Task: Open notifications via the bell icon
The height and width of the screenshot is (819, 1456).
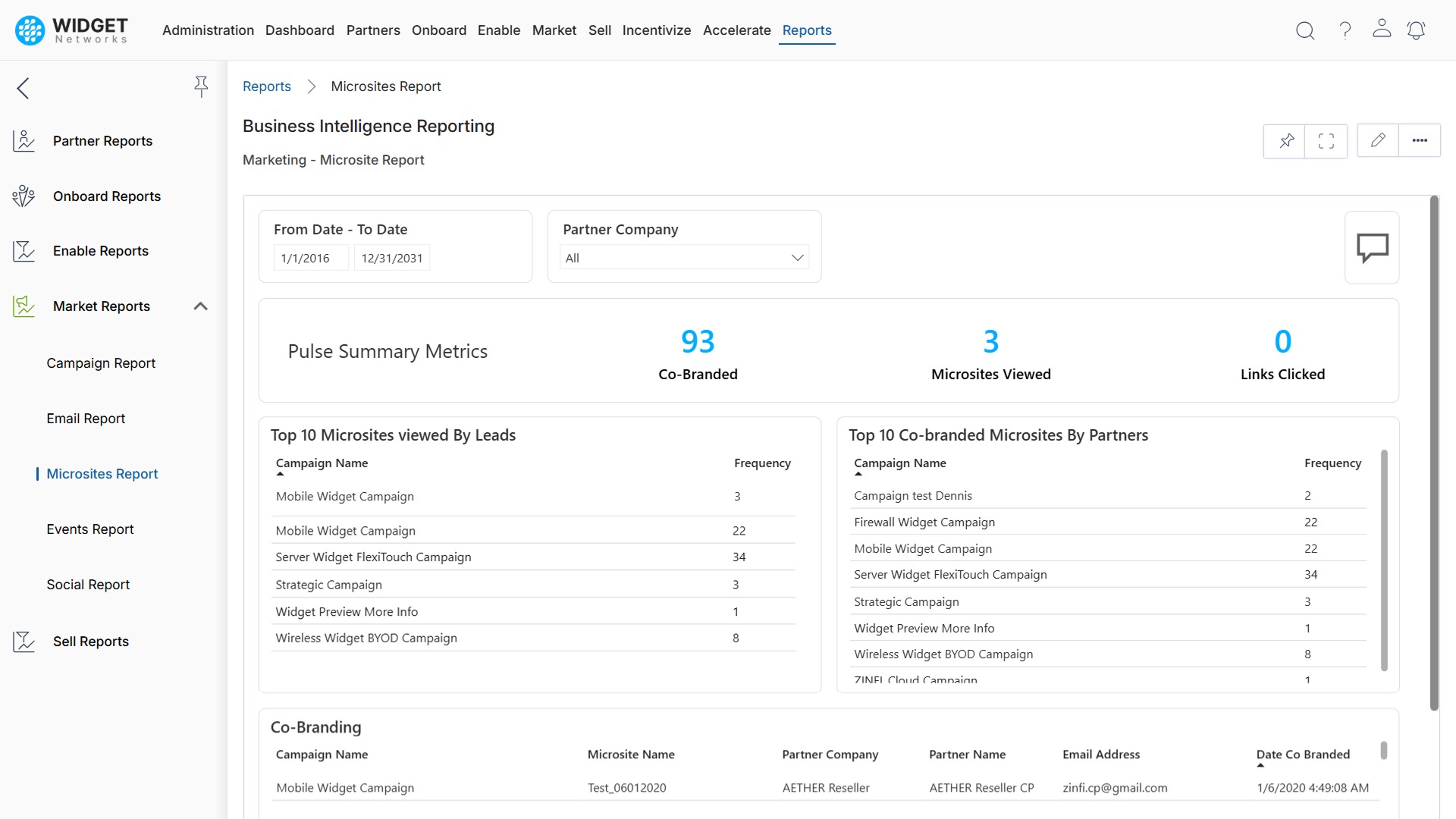Action: (x=1417, y=30)
